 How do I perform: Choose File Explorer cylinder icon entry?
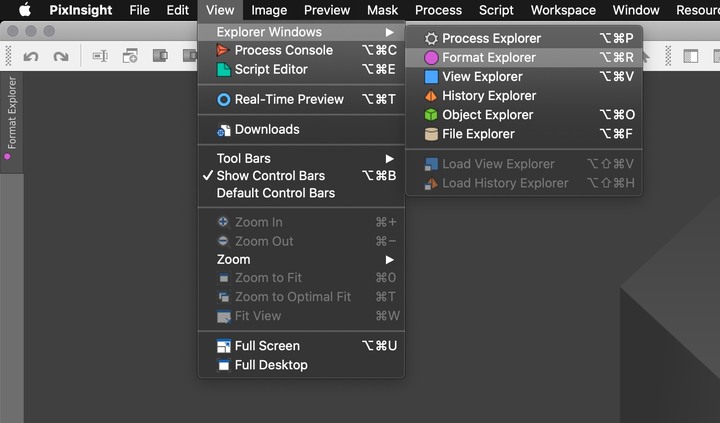click(524, 134)
